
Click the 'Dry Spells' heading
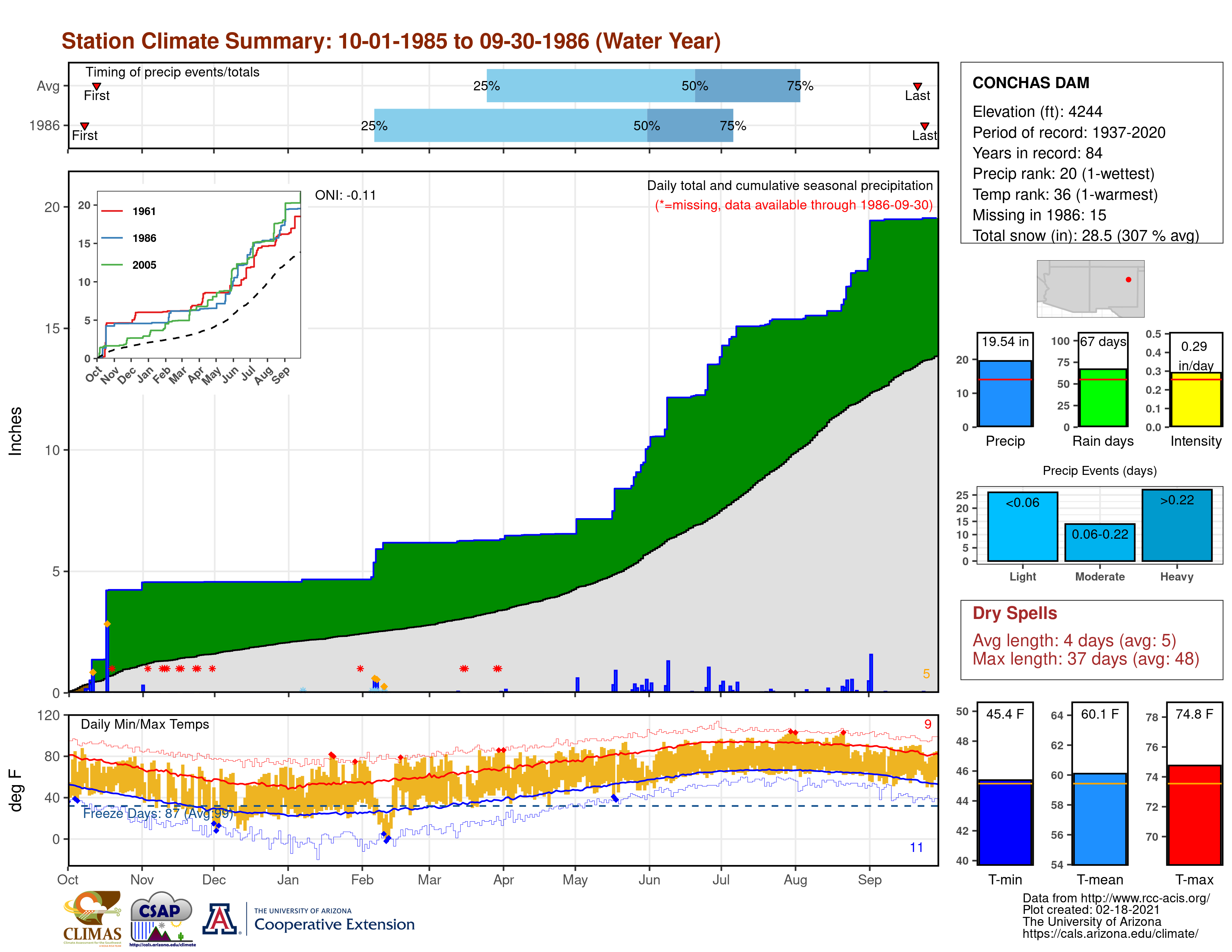click(x=1014, y=613)
